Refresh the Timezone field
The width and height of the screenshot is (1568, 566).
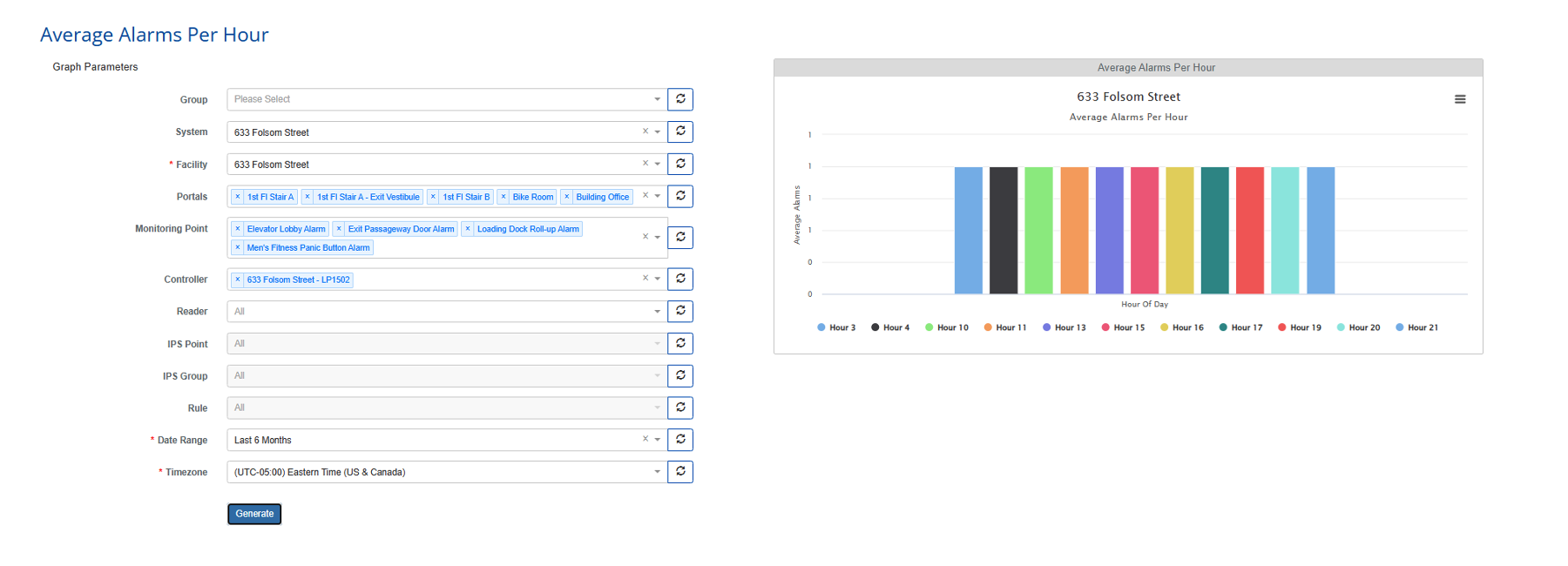coord(680,472)
